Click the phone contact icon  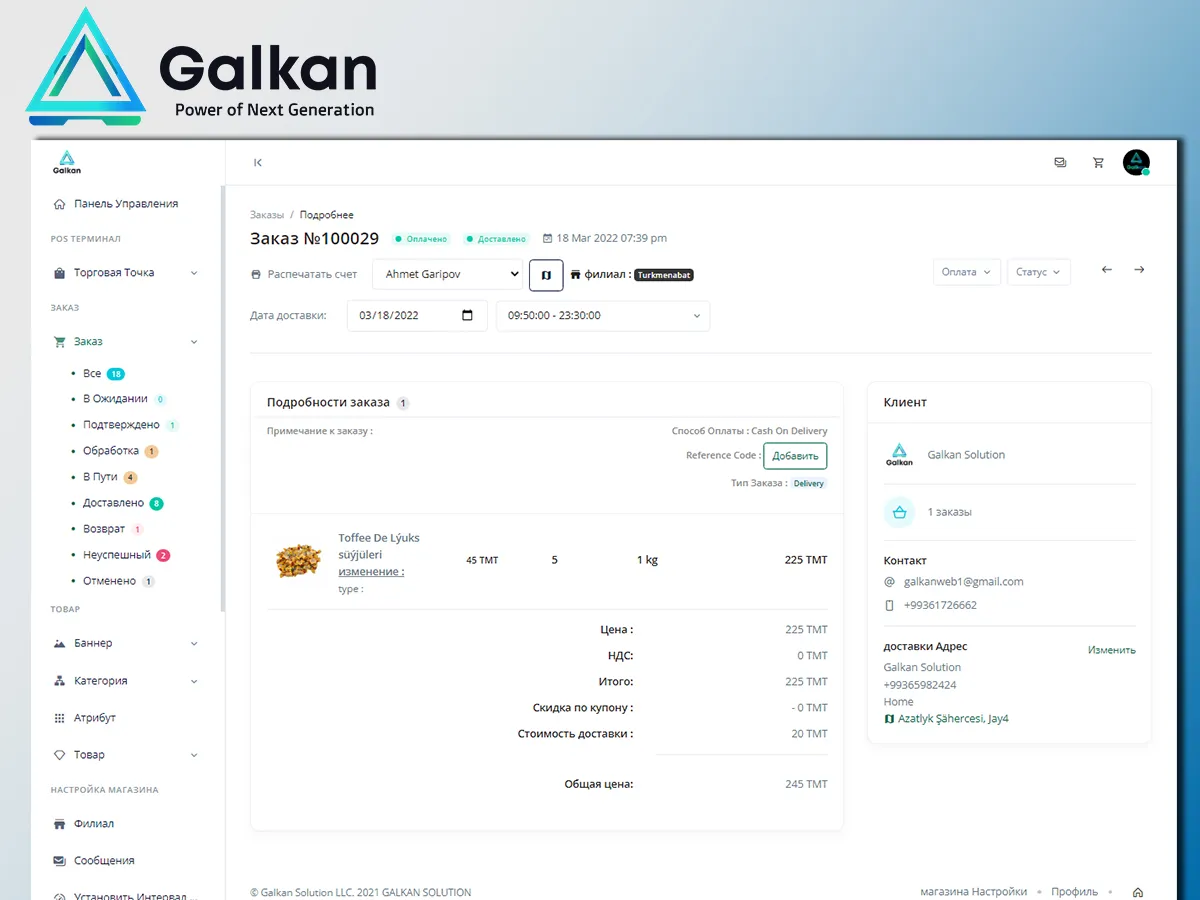pos(889,605)
